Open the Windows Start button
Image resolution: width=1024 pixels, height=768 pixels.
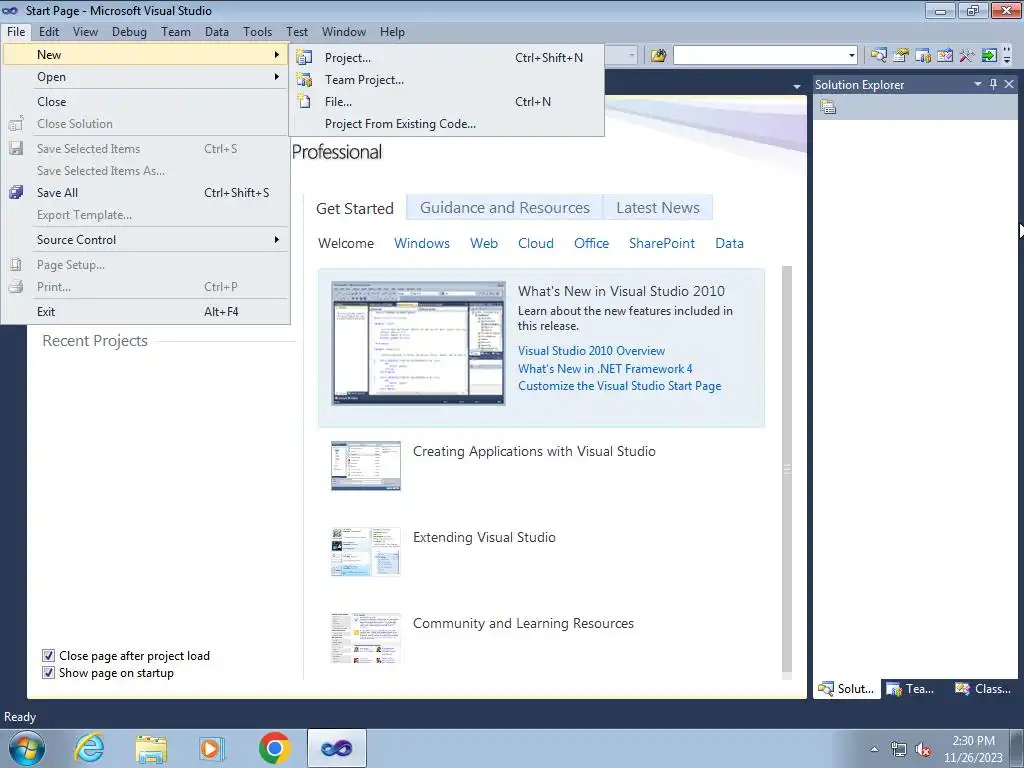click(27, 748)
